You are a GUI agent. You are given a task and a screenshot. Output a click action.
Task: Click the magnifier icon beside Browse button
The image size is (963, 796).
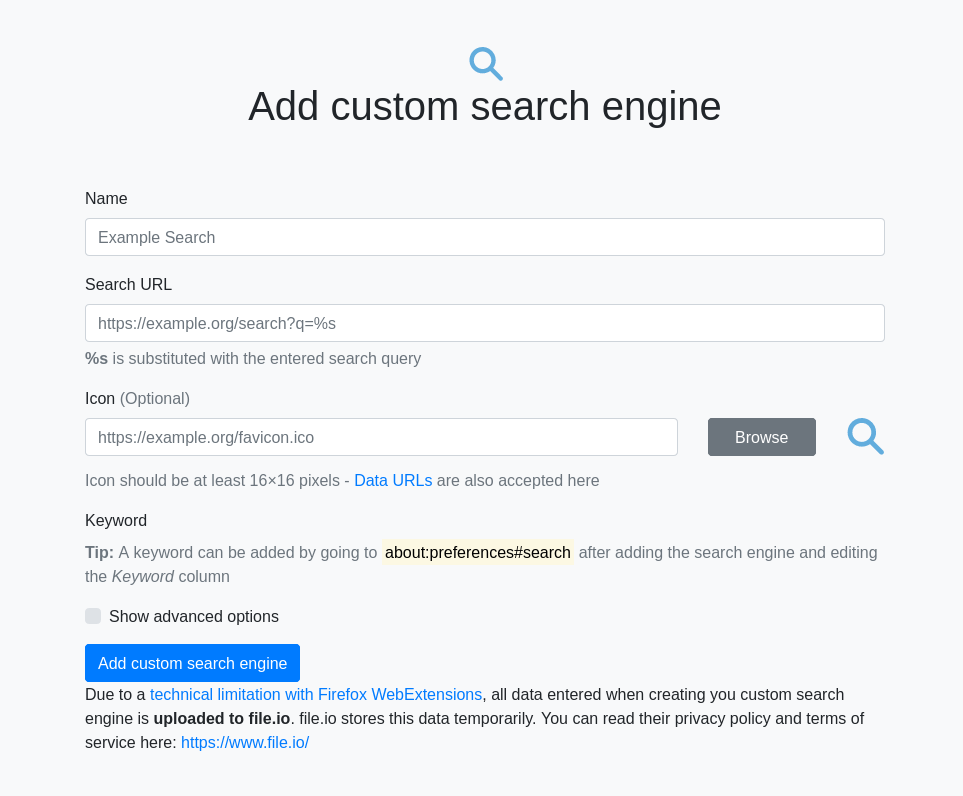click(864, 437)
